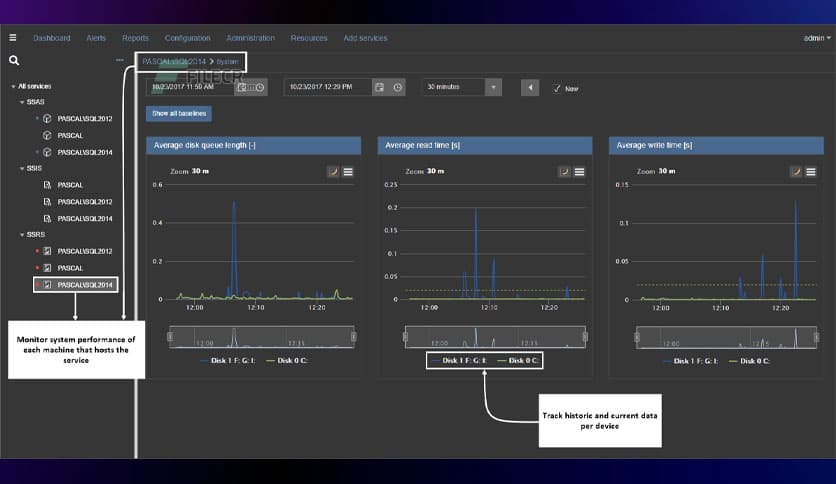Open the disk queue chart context menu

(x=348, y=172)
